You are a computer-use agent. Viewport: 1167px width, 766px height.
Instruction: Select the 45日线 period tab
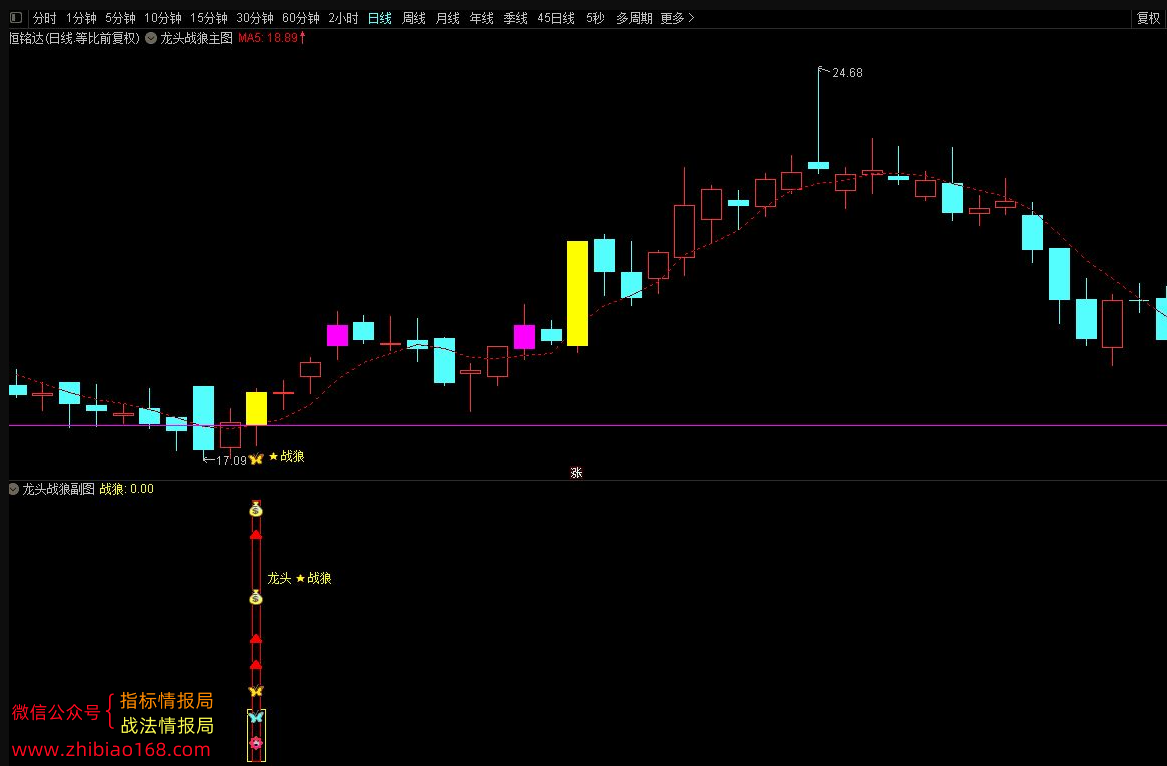click(556, 18)
